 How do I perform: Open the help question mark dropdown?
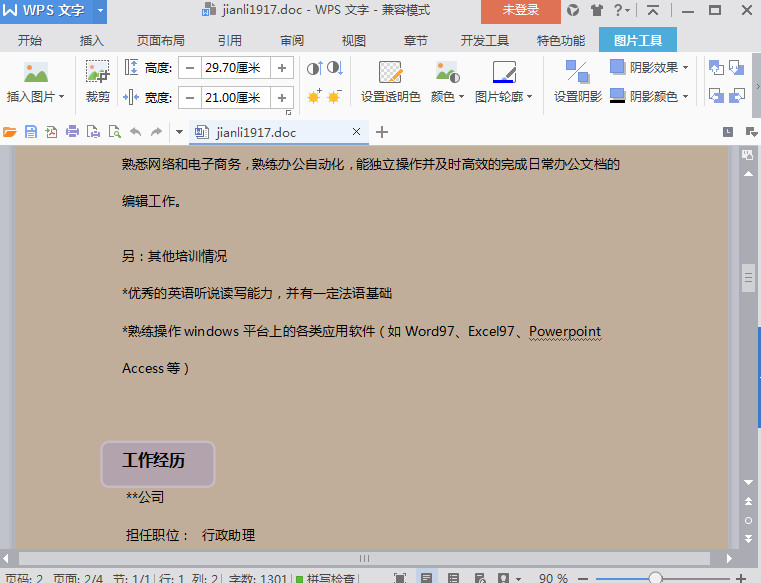point(622,10)
